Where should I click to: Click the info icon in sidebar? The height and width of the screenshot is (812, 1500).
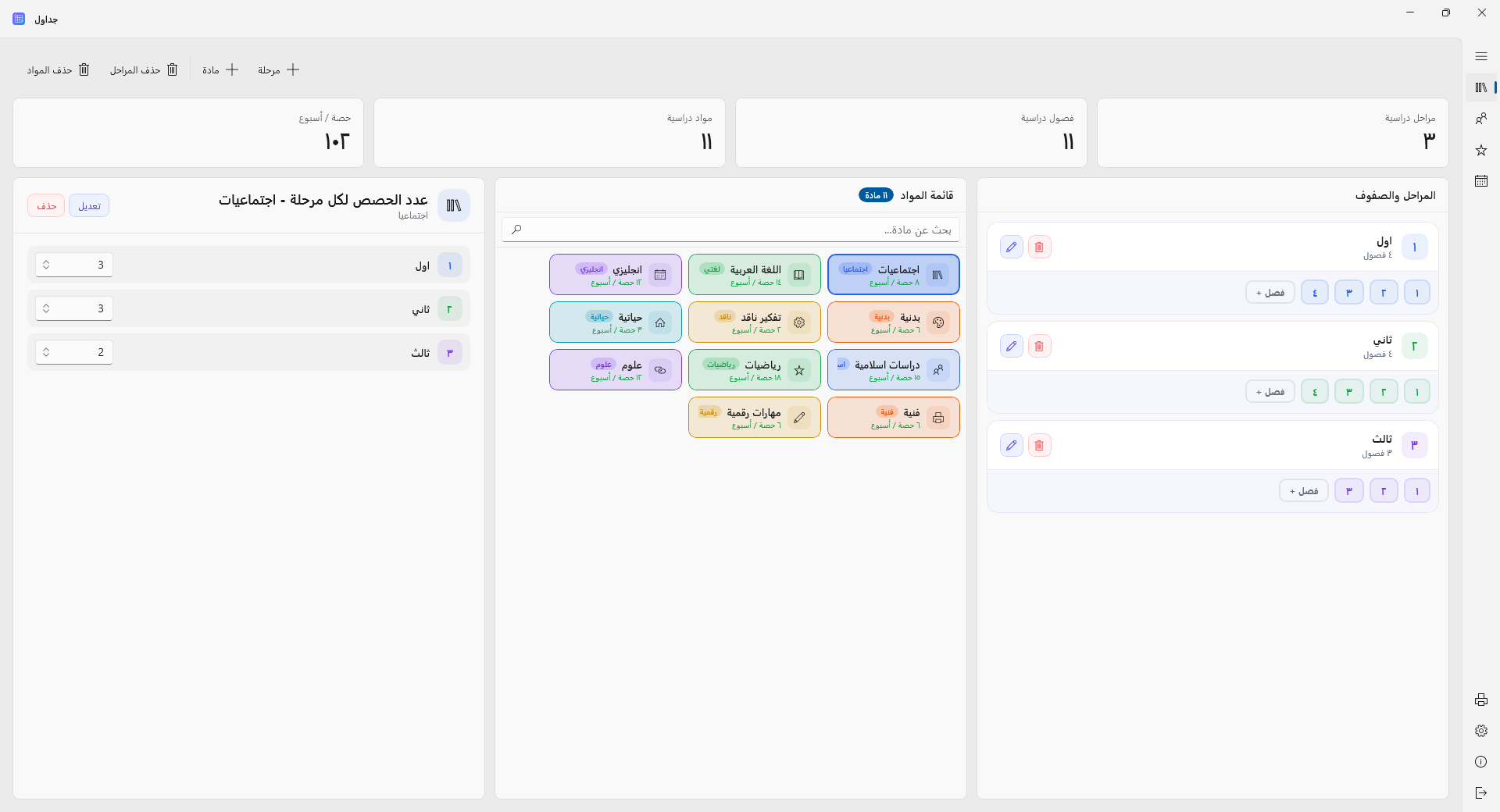click(x=1480, y=762)
